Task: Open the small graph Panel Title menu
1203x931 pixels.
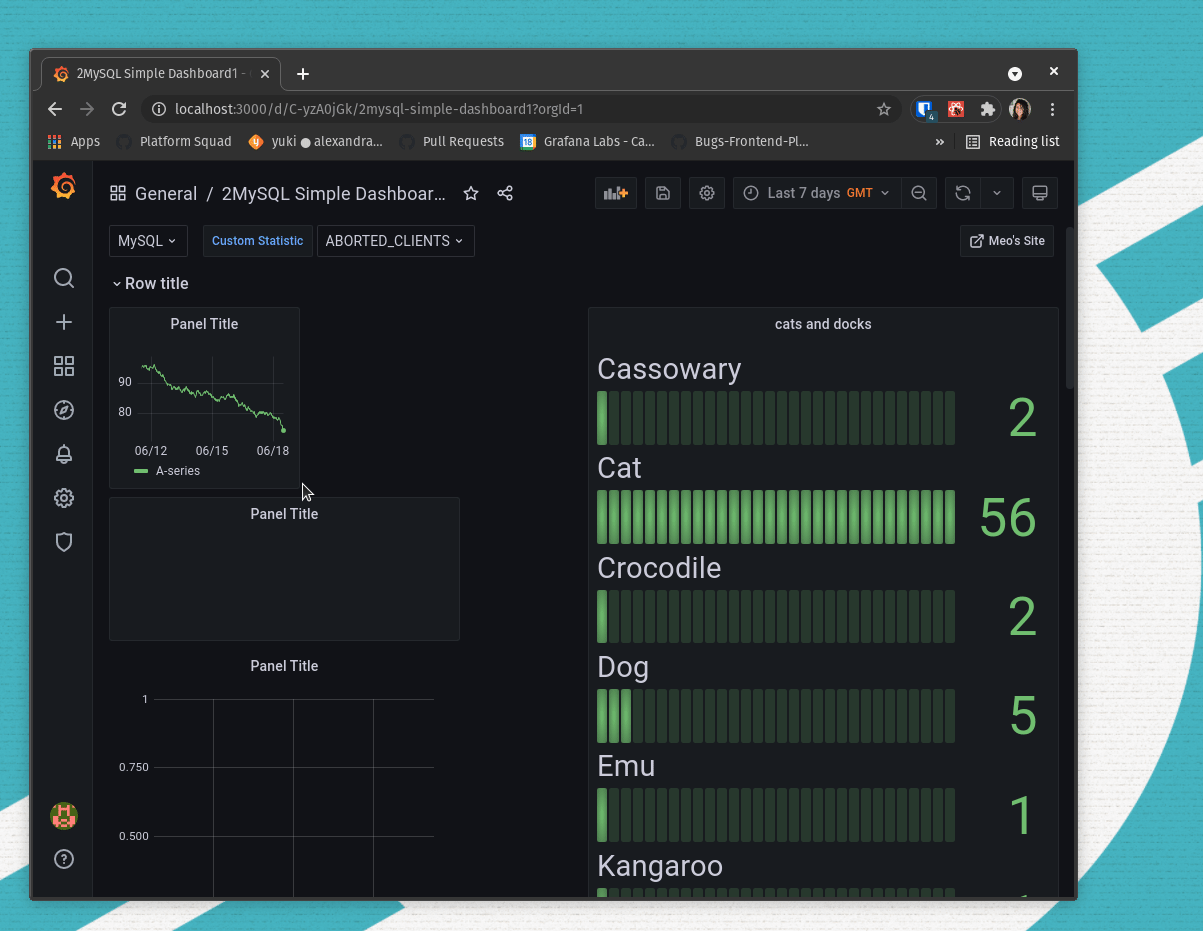Action: pyautogui.click(x=204, y=324)
